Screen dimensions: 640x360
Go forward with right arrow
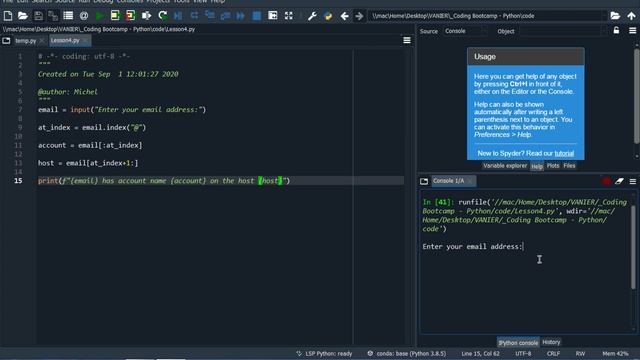pos(359,16)
